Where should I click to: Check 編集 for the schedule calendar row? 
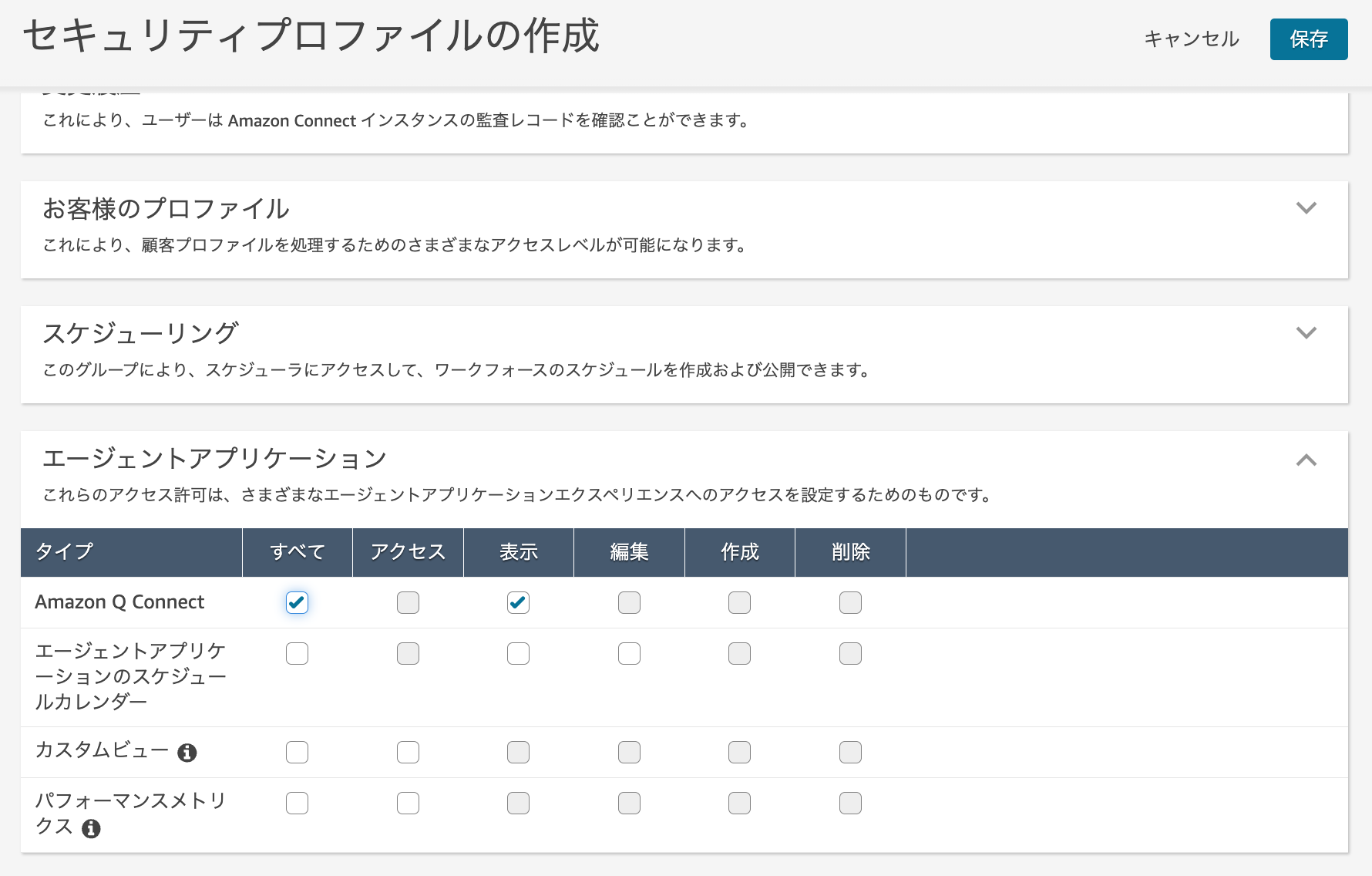[x=629, y=653]
